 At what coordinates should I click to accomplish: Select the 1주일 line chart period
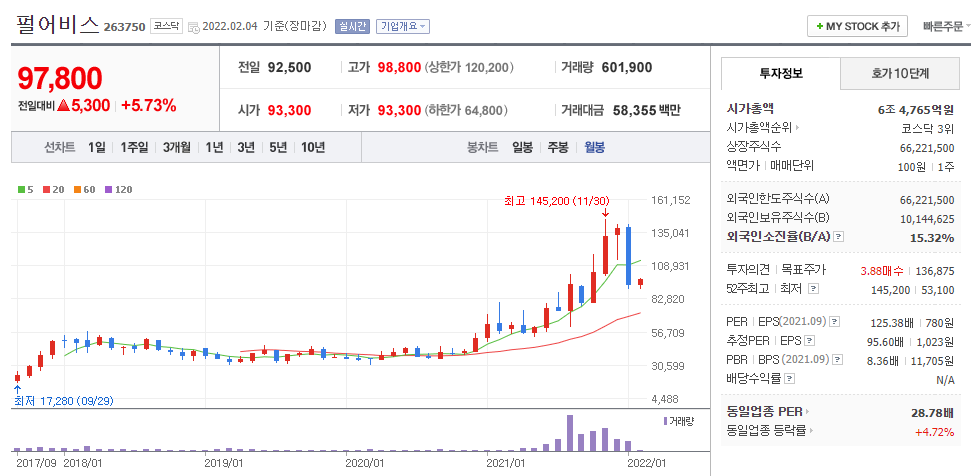coord(134,148)
